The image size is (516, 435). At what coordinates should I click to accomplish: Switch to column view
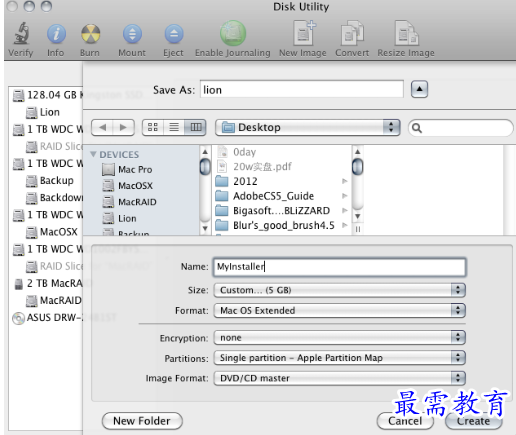pyautogui.click(x=196, y=127)
